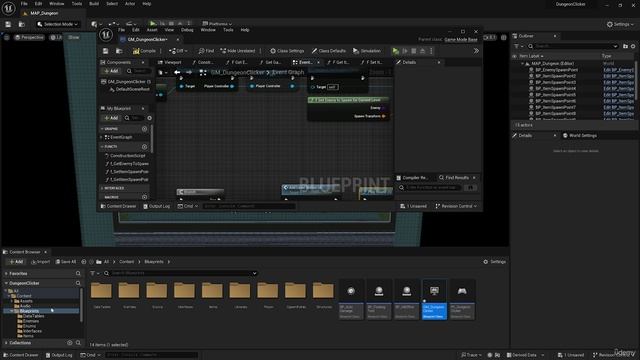
Task: Select ConstructionScript function entry
Action: click(x=125, y=156)
